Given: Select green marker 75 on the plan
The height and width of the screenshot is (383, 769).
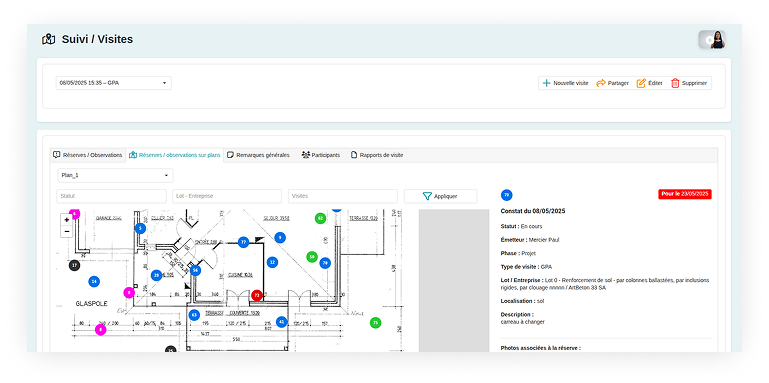Looking at the screenshot, I should [376, 323].
